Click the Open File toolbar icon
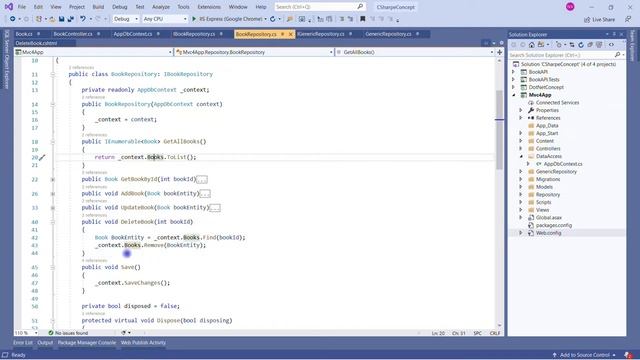 point(52,19)
